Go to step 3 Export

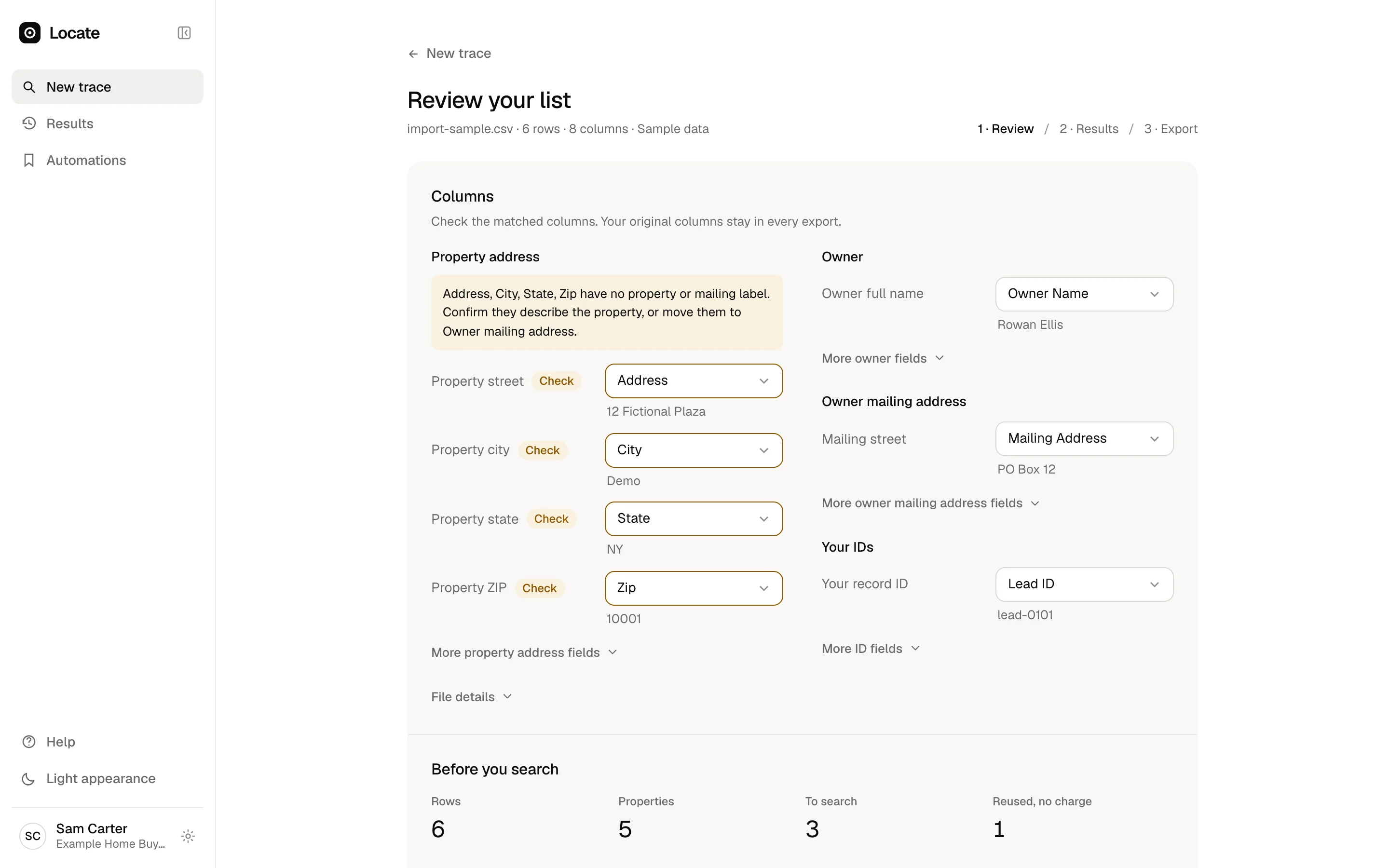[1171, 129]
